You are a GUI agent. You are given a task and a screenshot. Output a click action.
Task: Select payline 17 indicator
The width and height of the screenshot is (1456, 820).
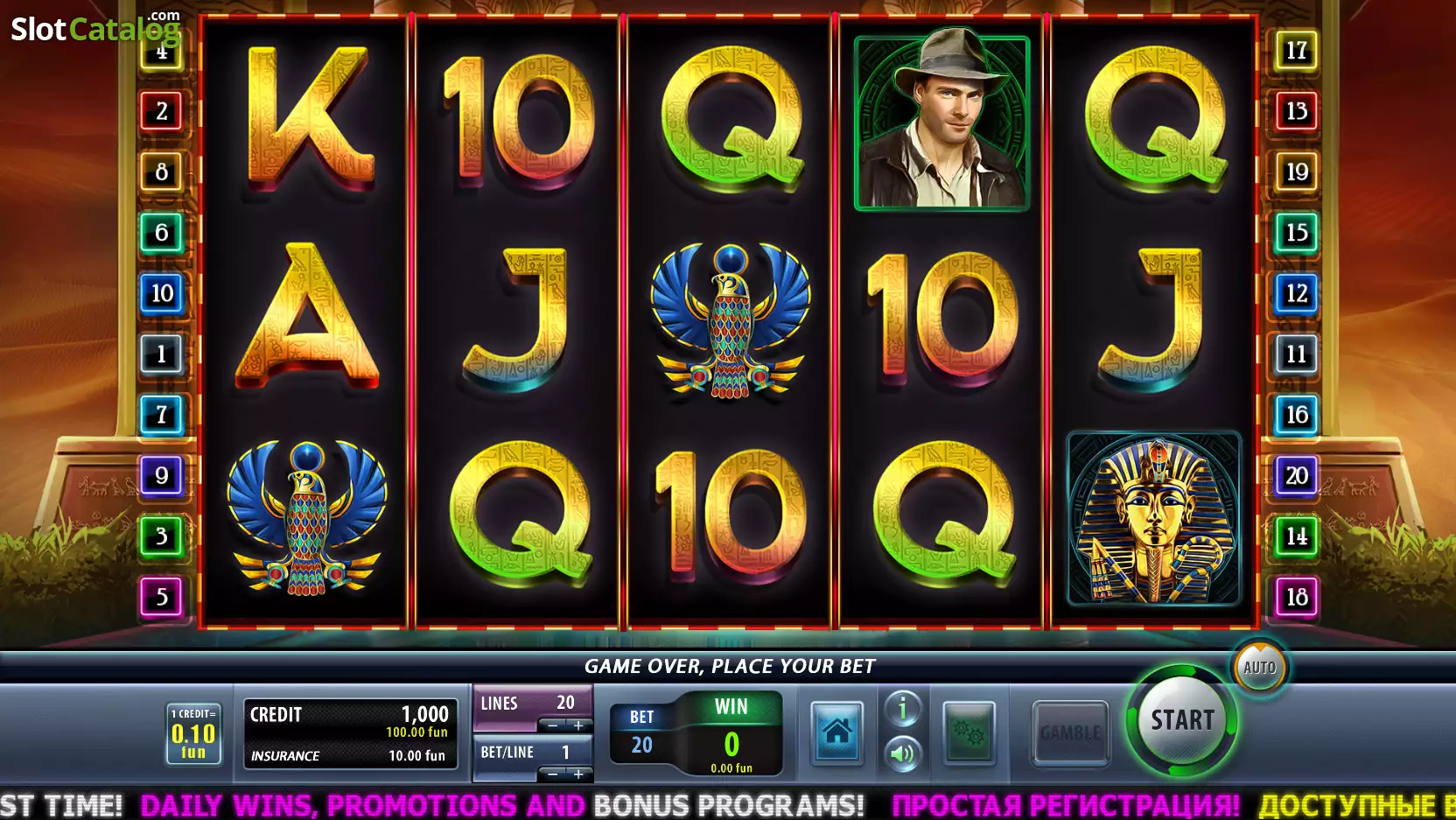1296,51
